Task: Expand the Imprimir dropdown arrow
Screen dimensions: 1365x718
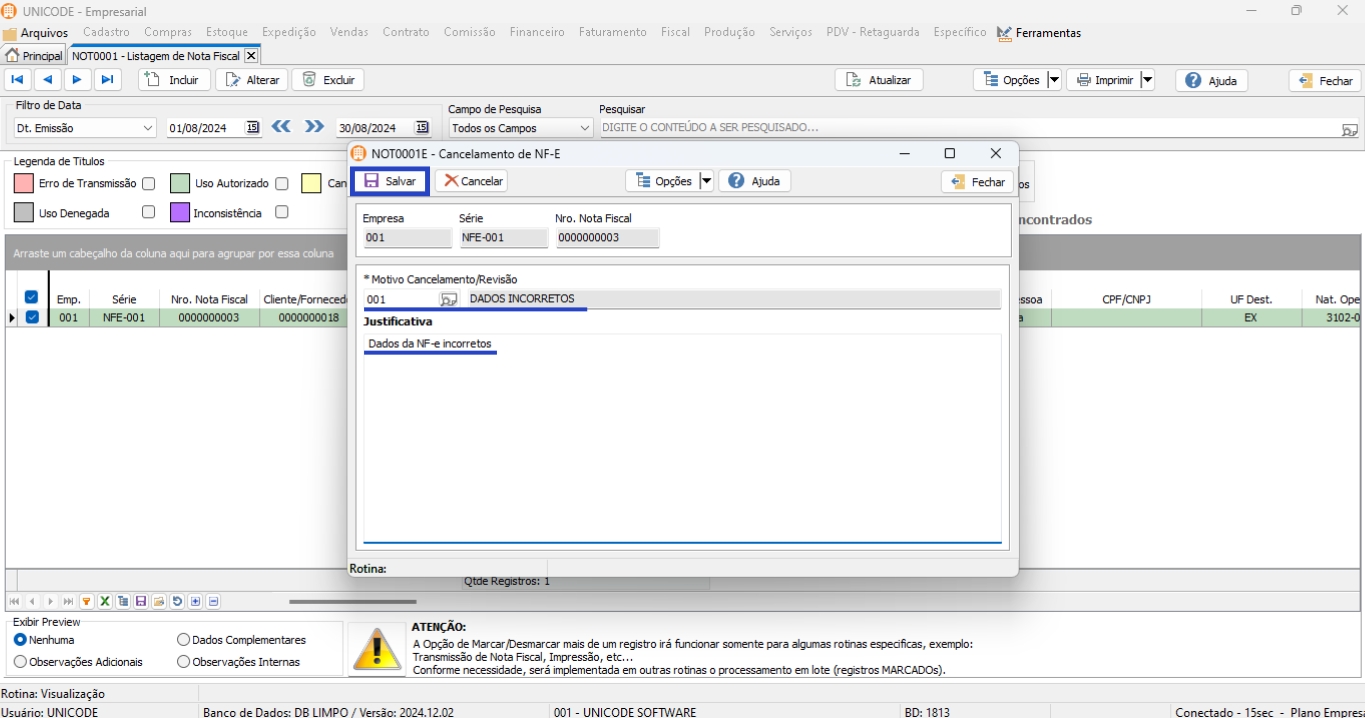Action: tap(1147, 80)
